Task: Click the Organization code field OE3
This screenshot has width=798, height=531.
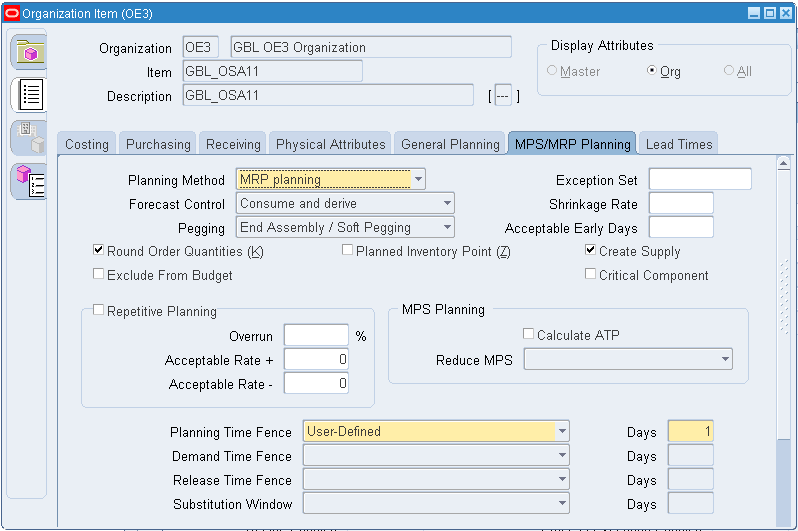Action: click(201, 47)
